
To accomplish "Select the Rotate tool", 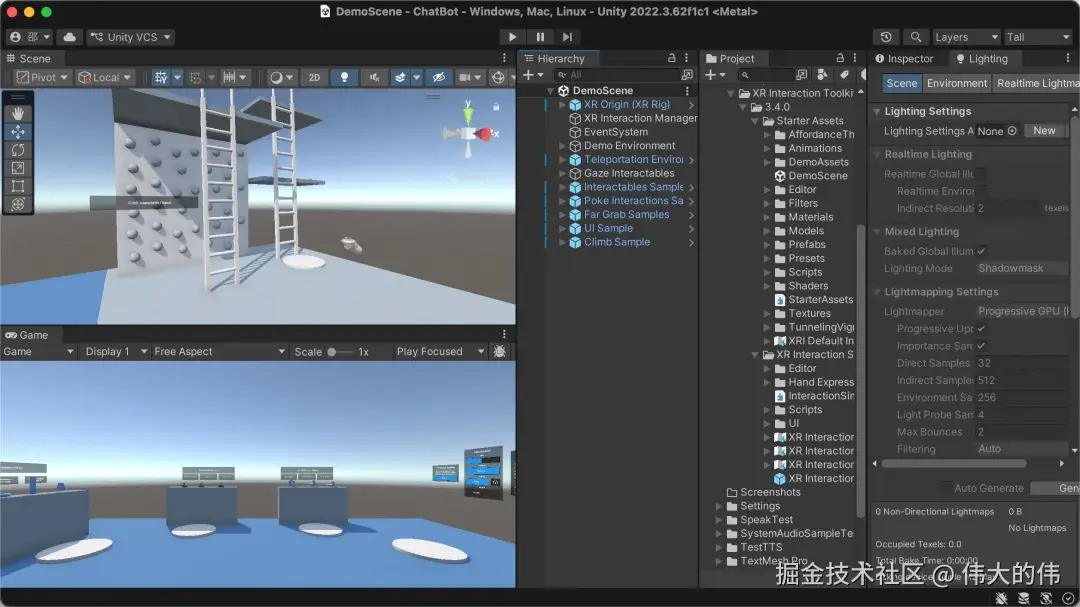I will pyautogui.click(x=18, y=150).
